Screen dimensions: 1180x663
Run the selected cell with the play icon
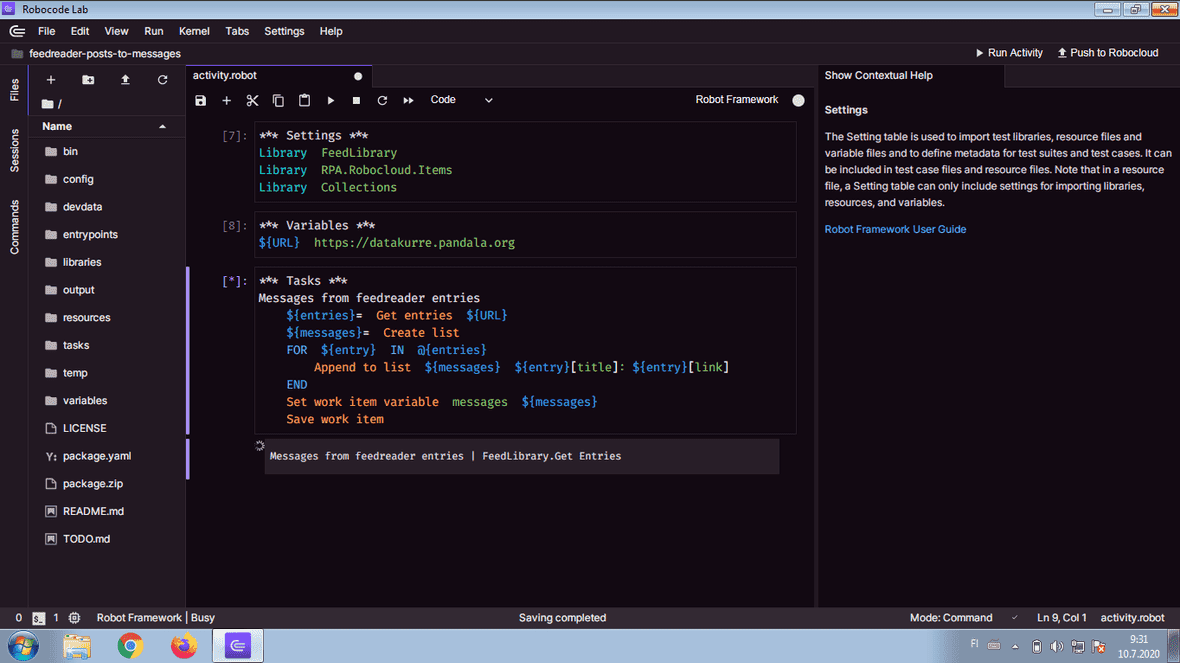pos(330,100)
